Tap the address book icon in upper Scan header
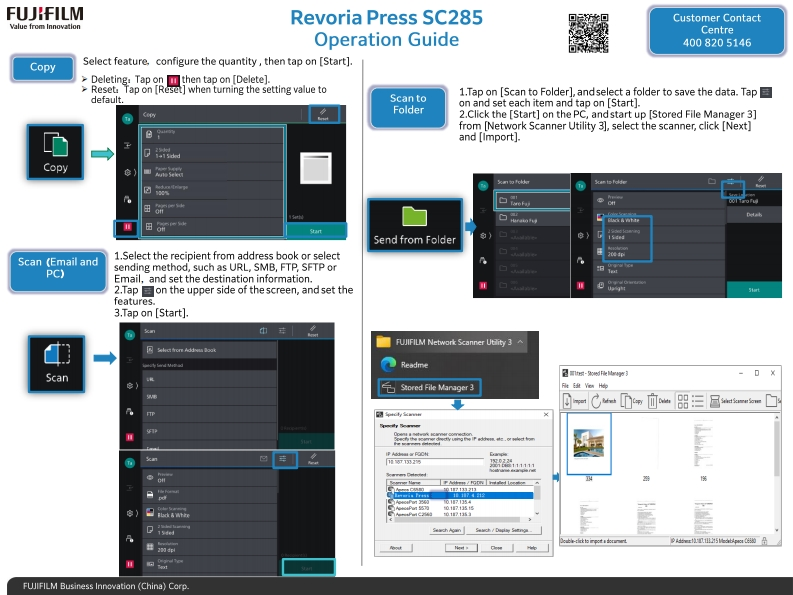Screen dimensions: 793x595 [263, 331]
